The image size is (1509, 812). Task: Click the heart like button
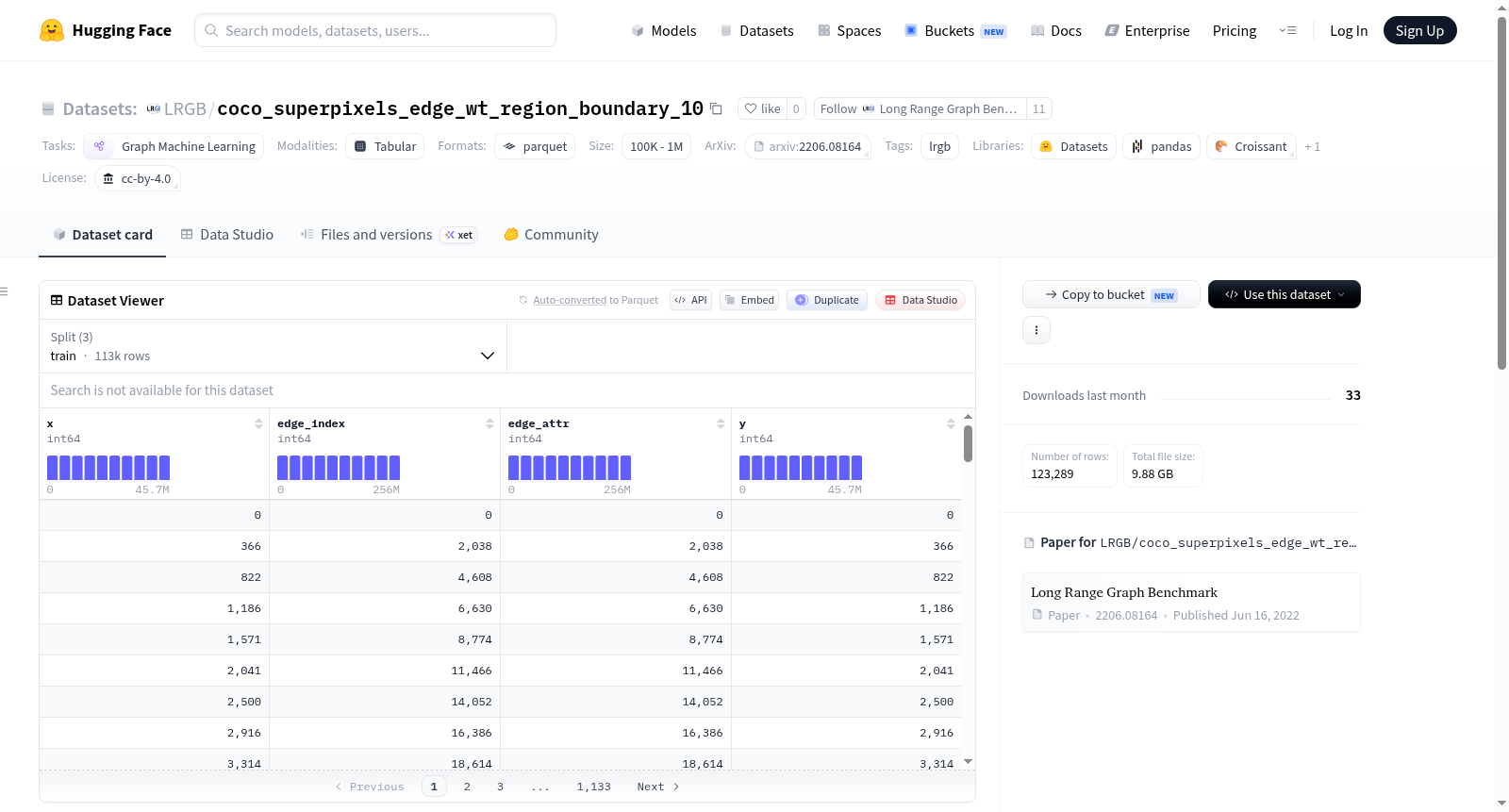point(762,108)
